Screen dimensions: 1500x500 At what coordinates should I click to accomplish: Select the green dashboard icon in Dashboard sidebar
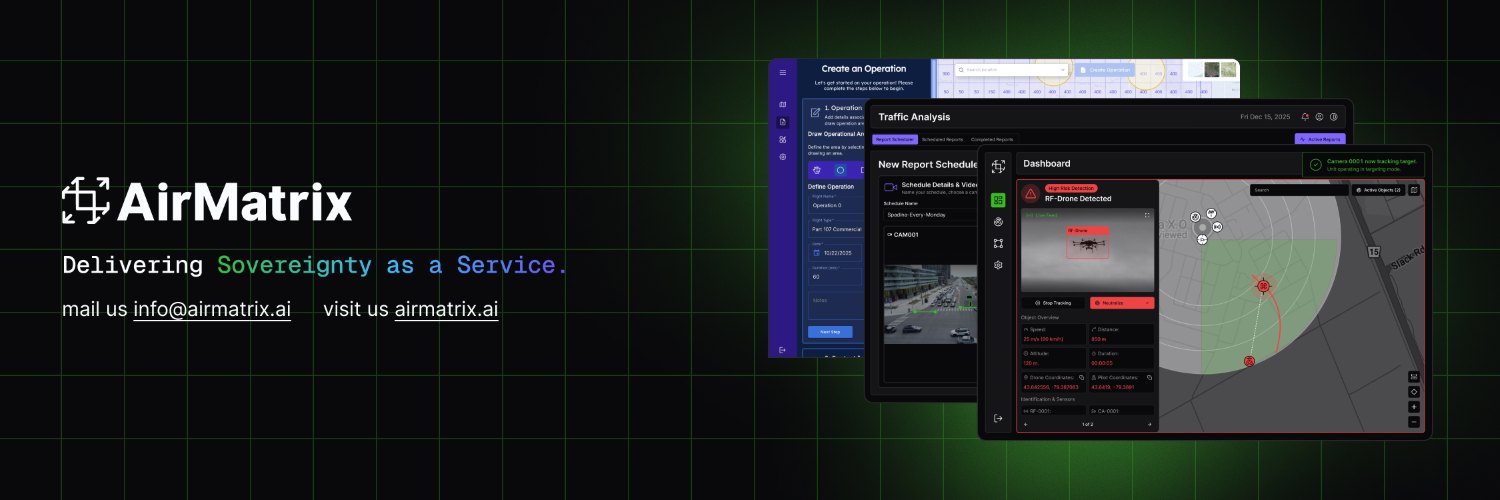(x=998, y=200)
